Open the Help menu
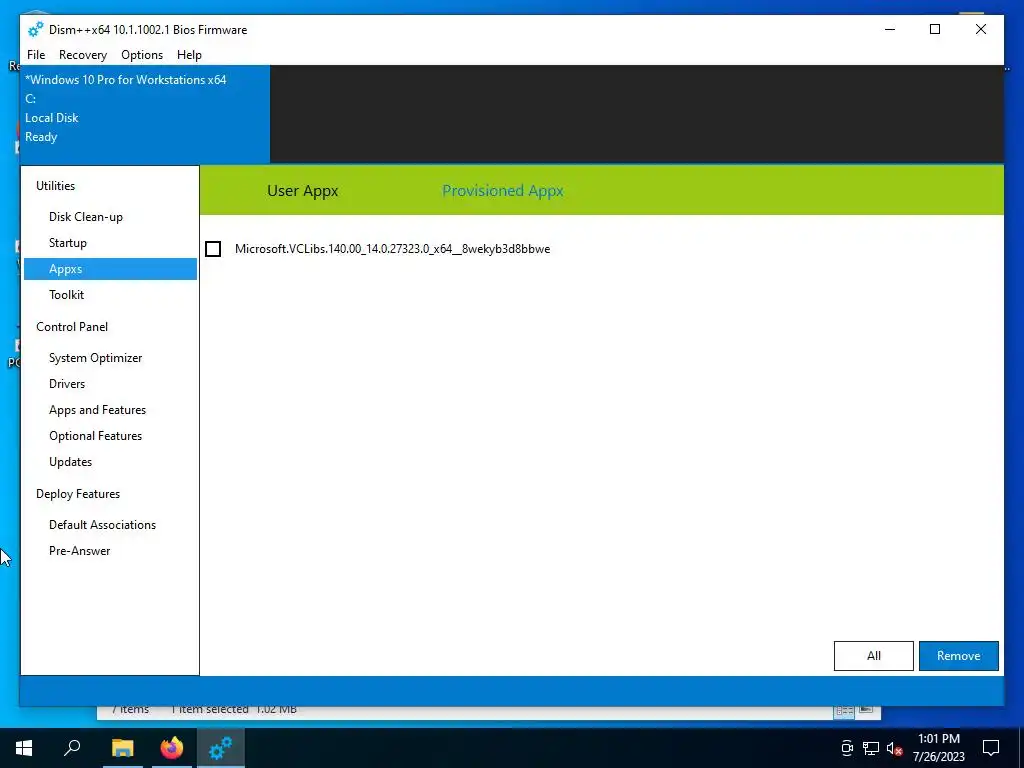Image resolution: width=1024 pixels, height=768 pixels. [189, 55]
